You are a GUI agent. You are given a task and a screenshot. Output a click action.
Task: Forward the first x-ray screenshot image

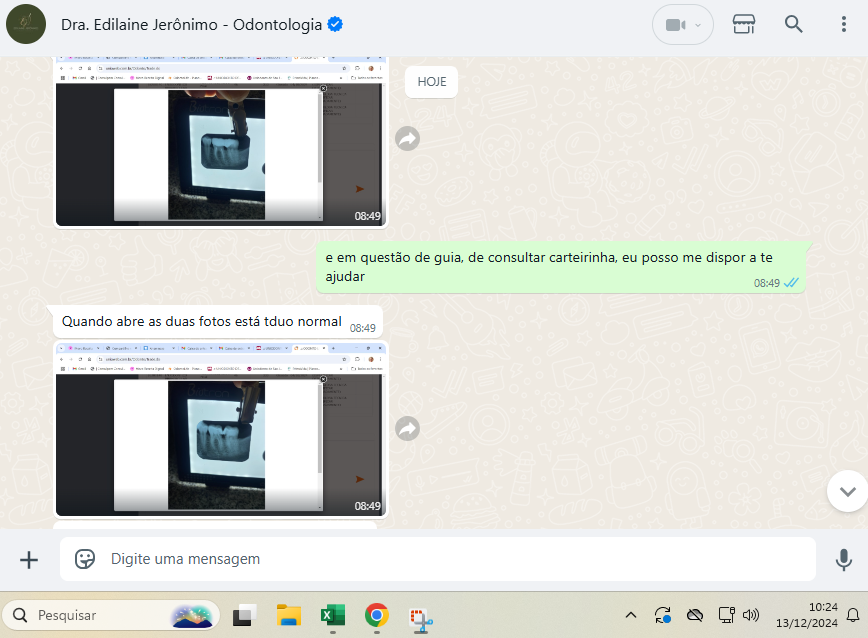[407, 139]
